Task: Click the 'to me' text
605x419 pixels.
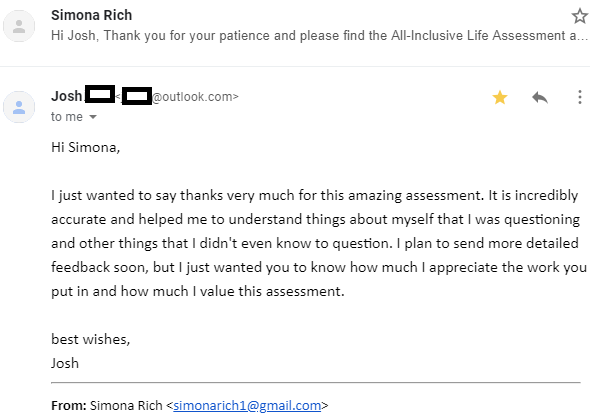Action: 67,117
